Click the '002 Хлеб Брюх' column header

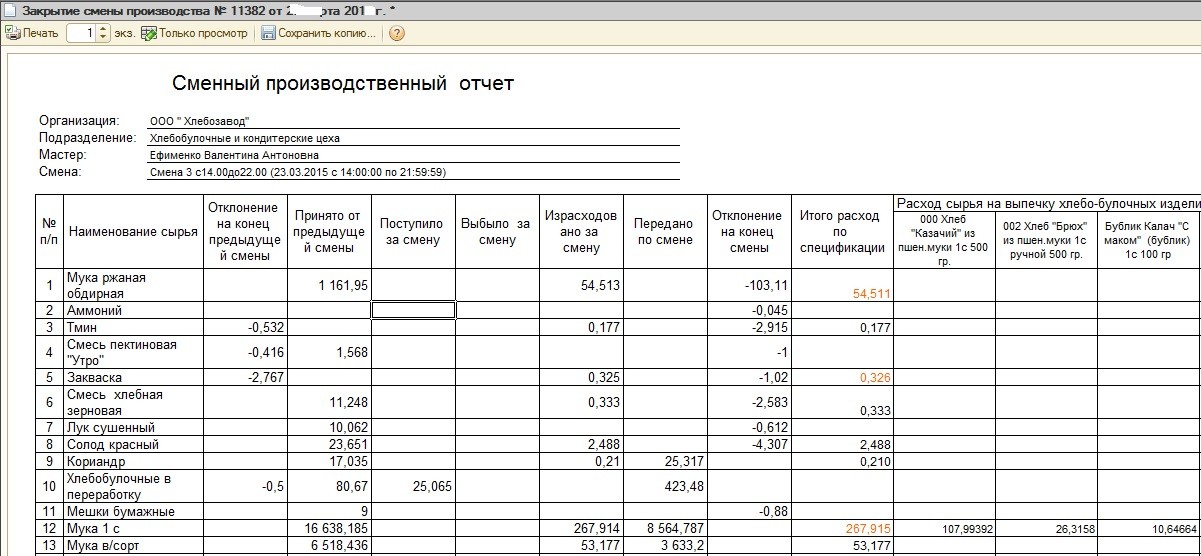coord(1045,239)
